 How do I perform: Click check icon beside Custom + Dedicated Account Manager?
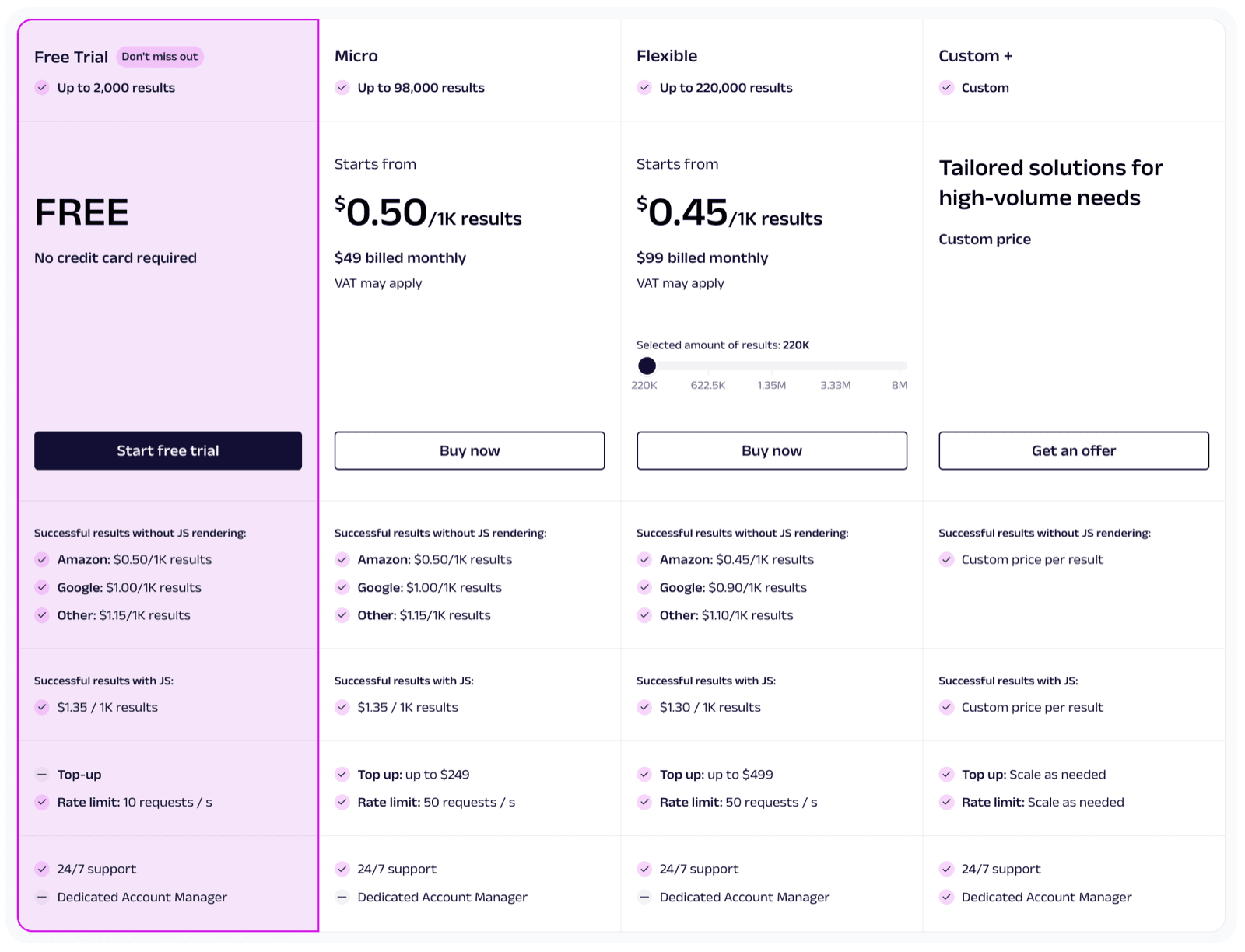pyautogui.click(x=946, y=897)
